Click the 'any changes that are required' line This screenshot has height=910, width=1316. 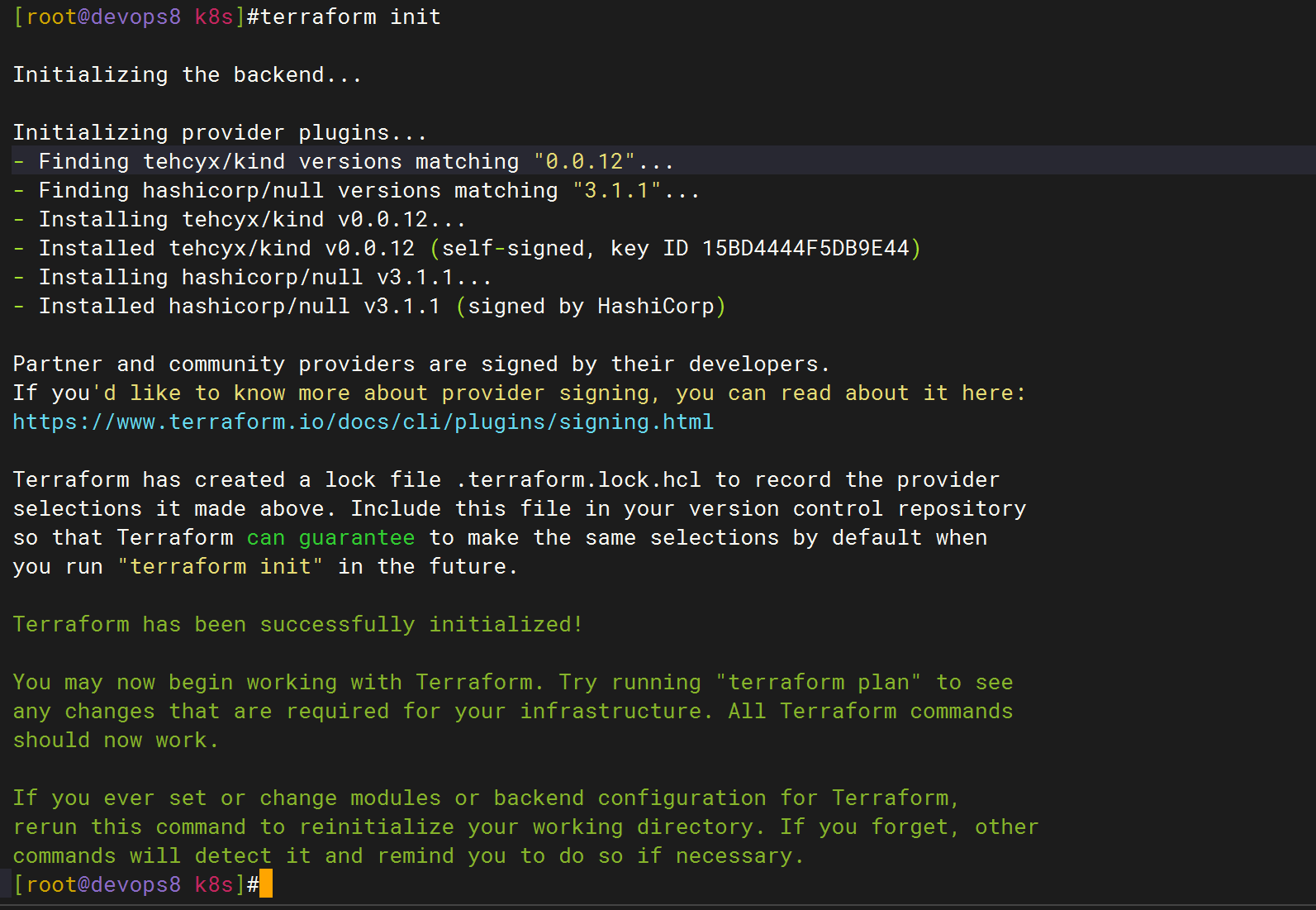click(513, 712)
